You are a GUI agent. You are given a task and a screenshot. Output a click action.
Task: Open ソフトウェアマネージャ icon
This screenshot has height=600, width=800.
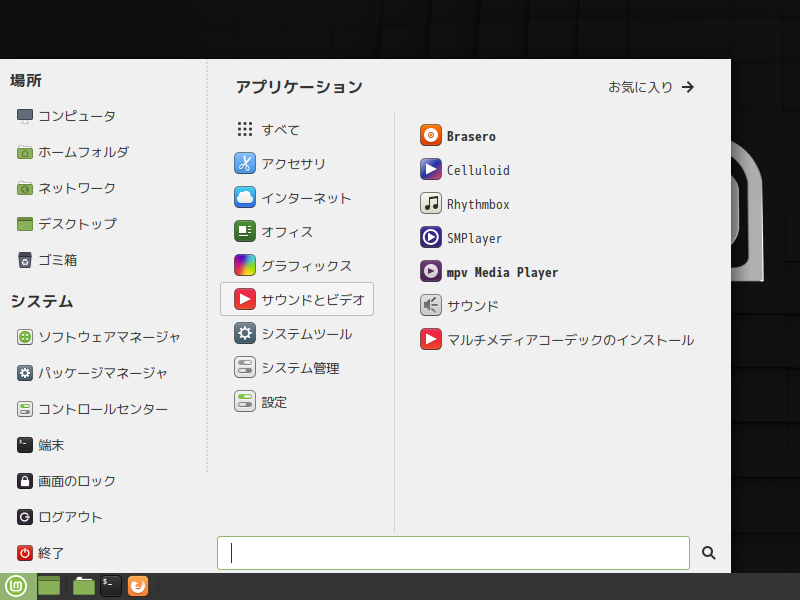click(24, 337)
